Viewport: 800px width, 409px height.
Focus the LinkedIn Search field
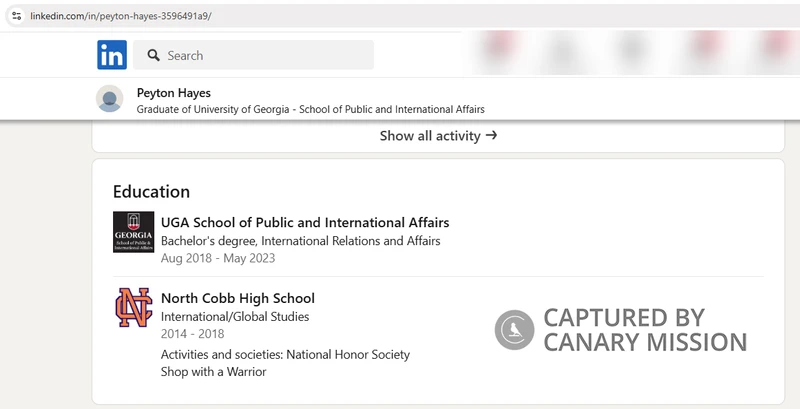click(x=254, y=55)
